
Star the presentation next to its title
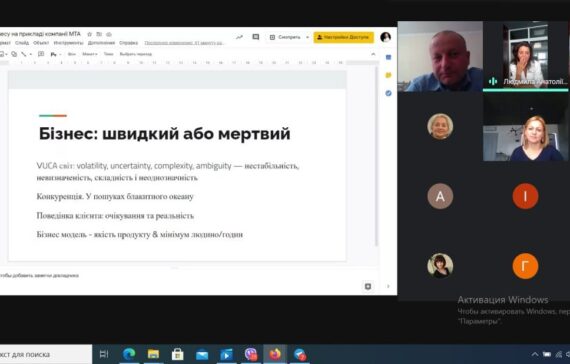tap(89, 34)
